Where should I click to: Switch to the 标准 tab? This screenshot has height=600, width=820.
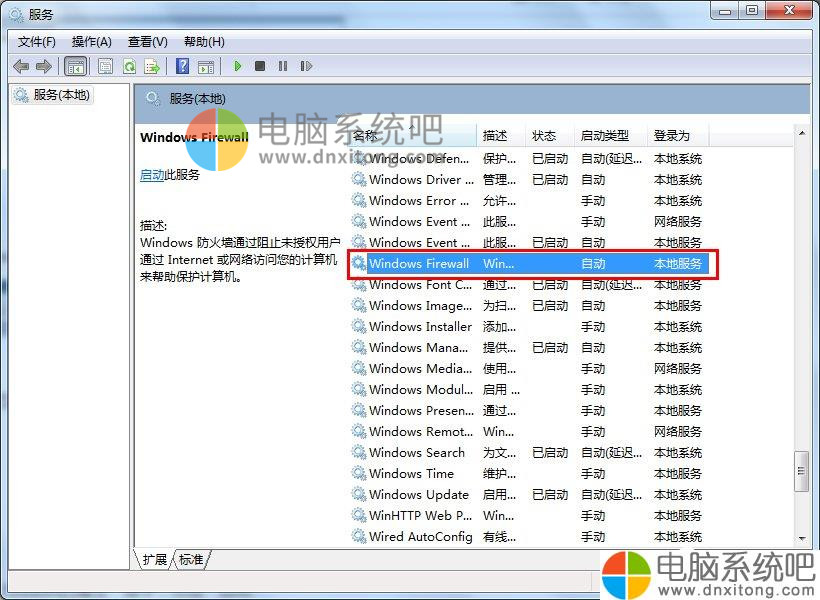tap(191, 559)
